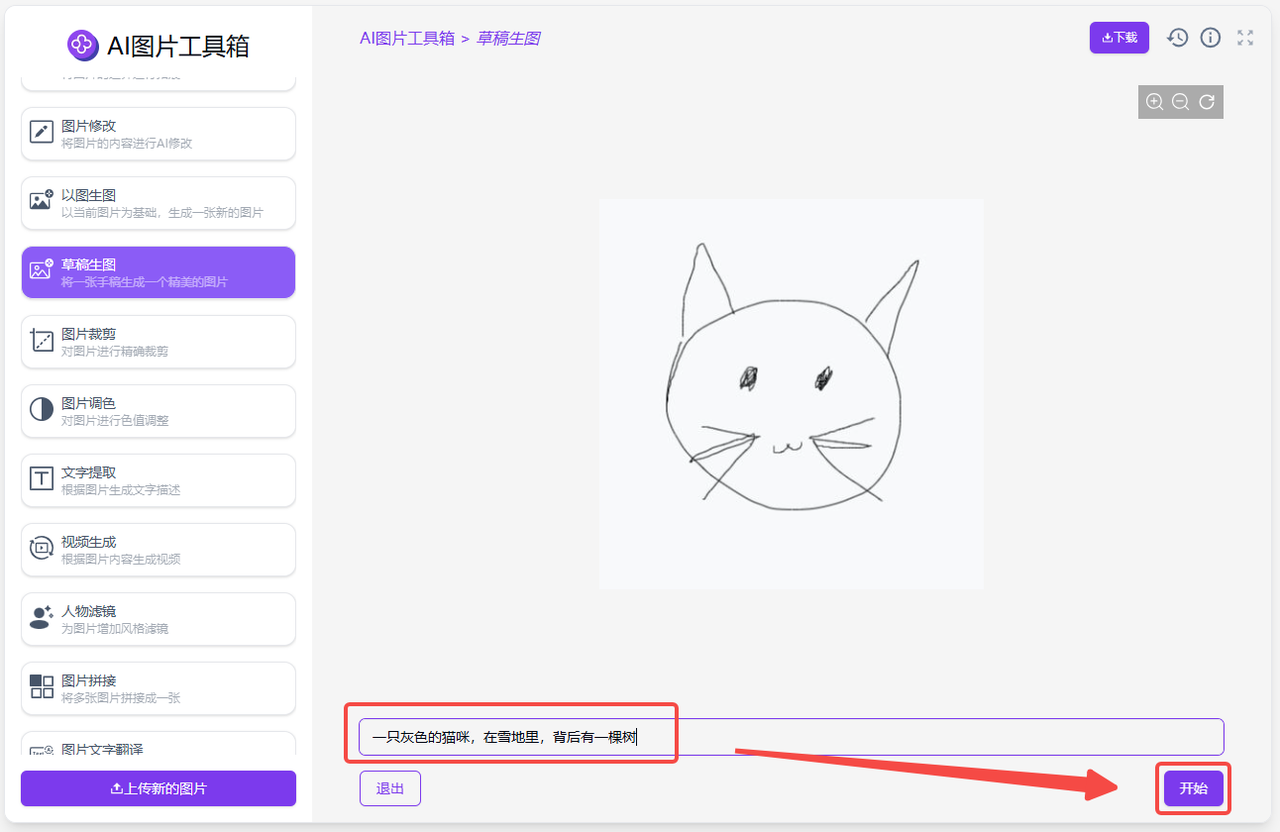Open the 图片拼接 tool
Screen dimensions: 1280x832
pos(158,687)
